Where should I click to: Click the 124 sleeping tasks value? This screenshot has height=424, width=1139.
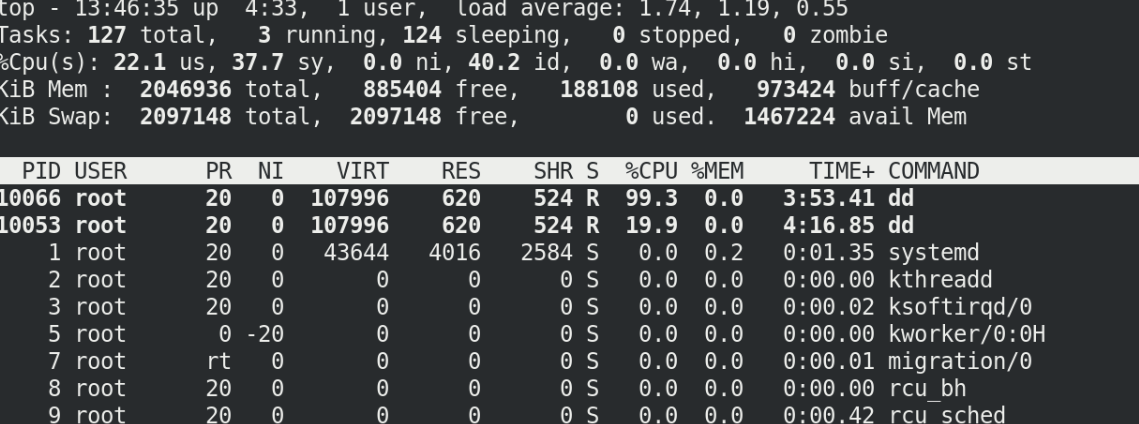pyautogui.click(x=422, y=35)
